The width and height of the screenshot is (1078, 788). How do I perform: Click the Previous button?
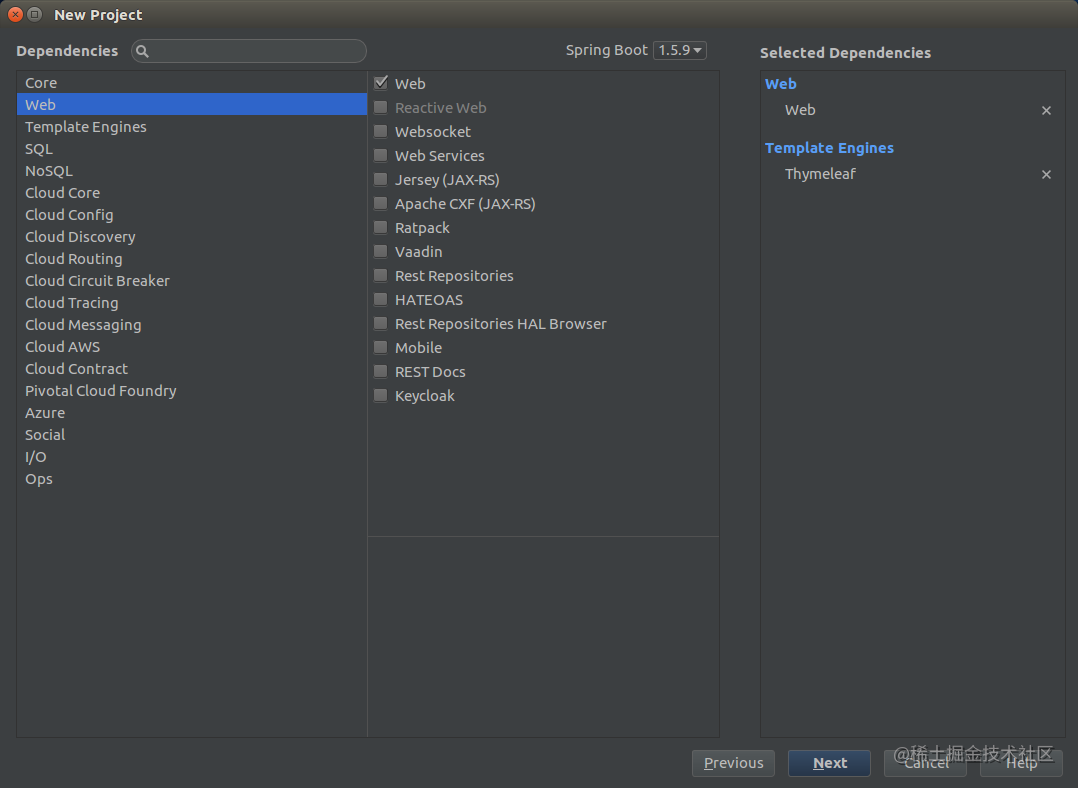[733, 763]
